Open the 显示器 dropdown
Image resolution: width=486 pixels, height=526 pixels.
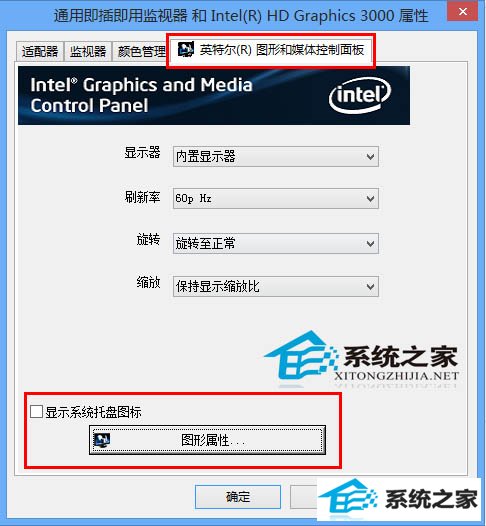point(276,156)
